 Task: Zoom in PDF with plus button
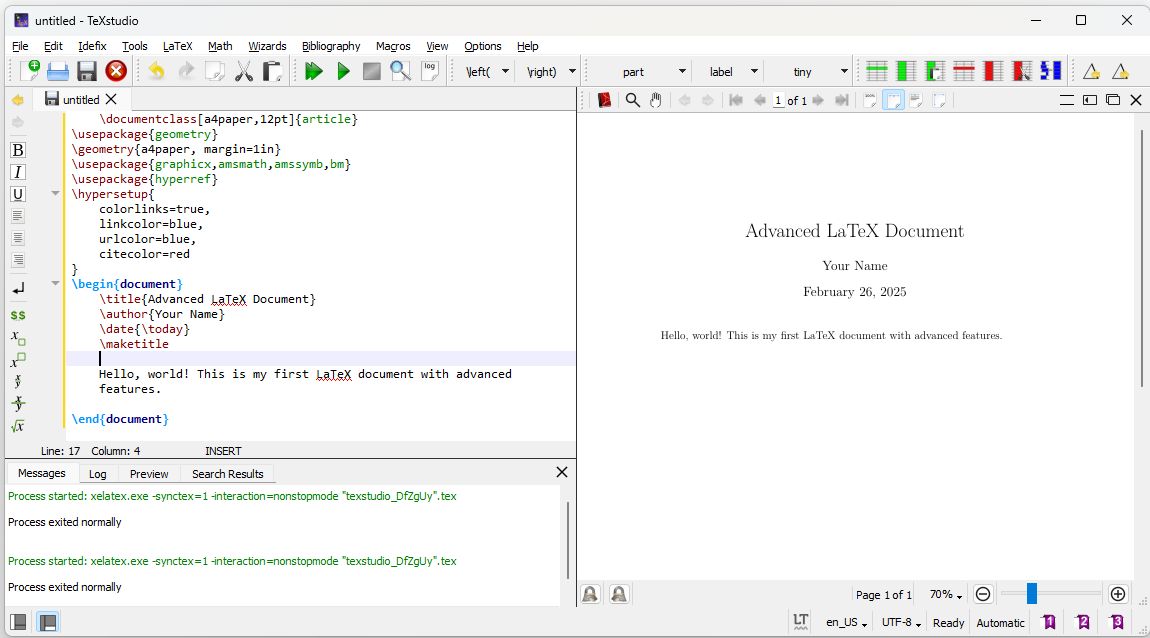pyautogui.click(x=1118, y=594)
